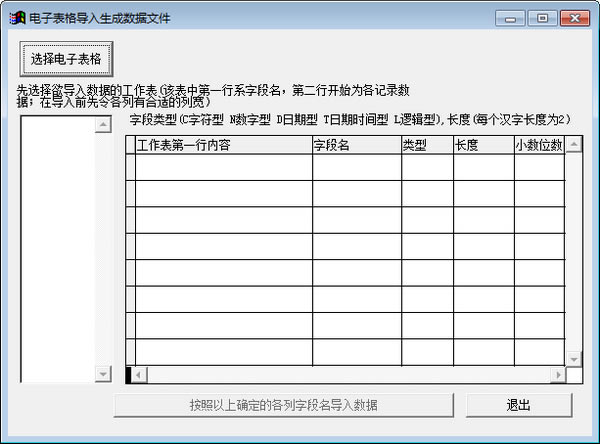The image size is (600, 444).
Task: Click the field grid's vertical scroll up arrow
Action: coord(573,145)
